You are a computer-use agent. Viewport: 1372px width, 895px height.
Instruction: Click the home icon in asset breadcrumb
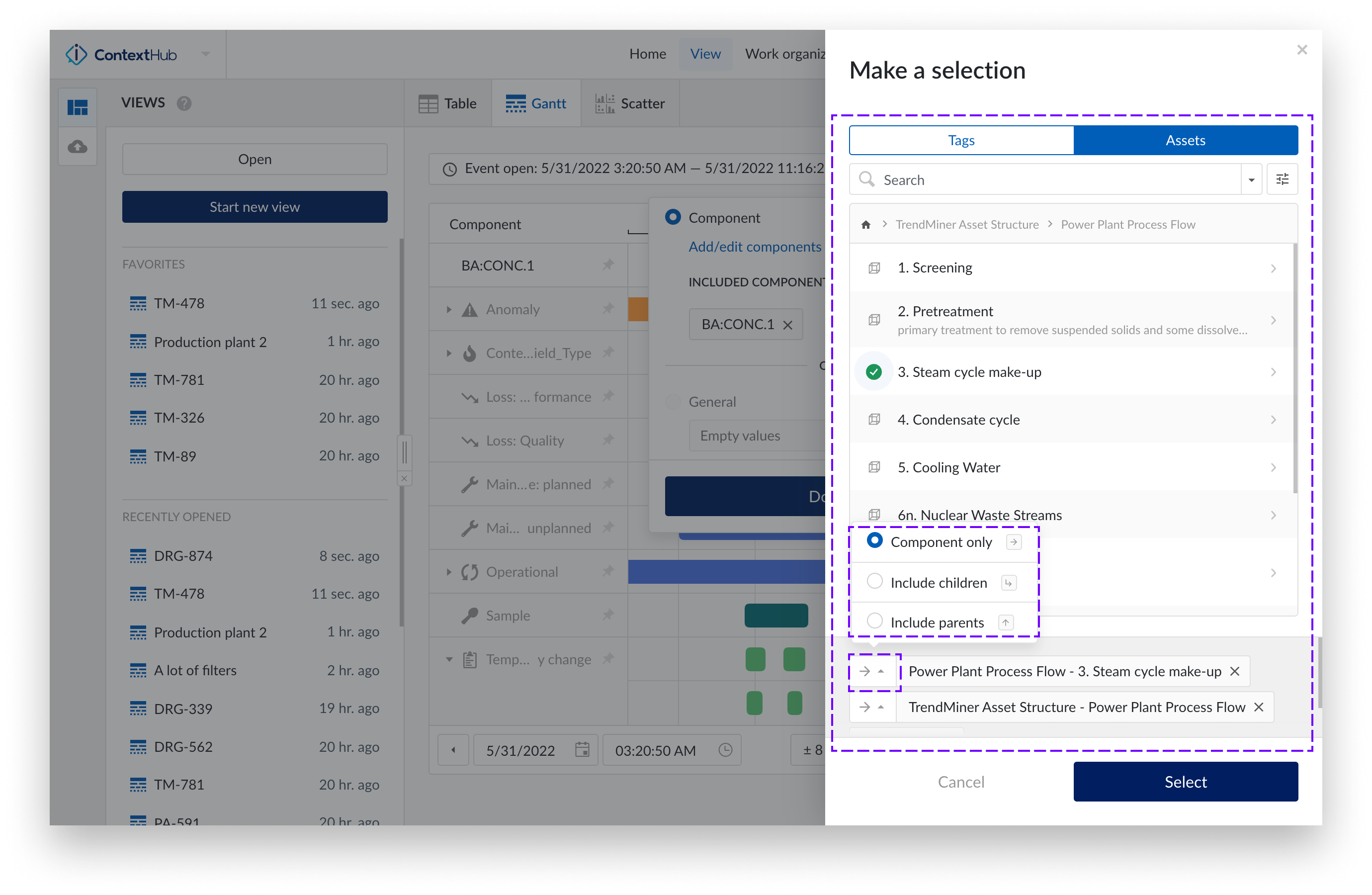866,224
